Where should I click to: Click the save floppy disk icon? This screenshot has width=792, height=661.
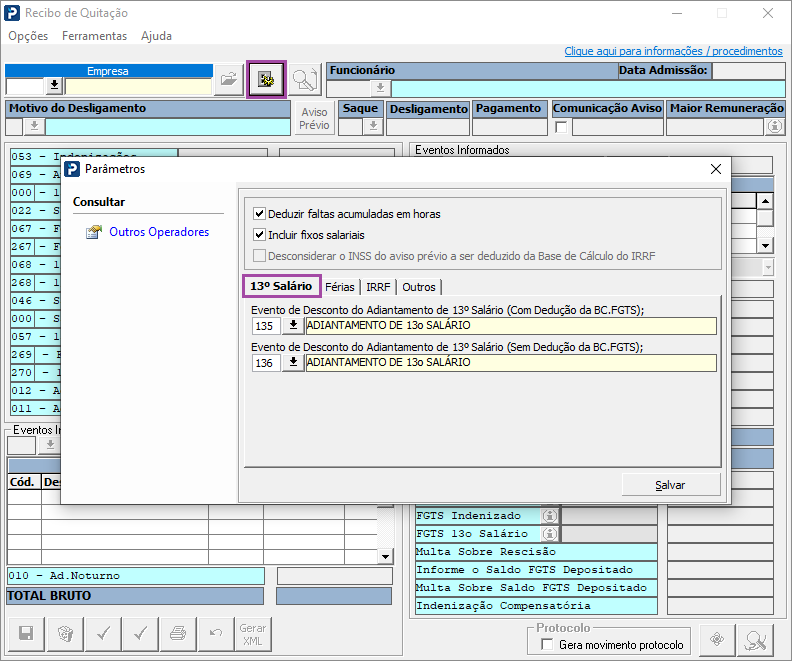(x=26, y=633)
